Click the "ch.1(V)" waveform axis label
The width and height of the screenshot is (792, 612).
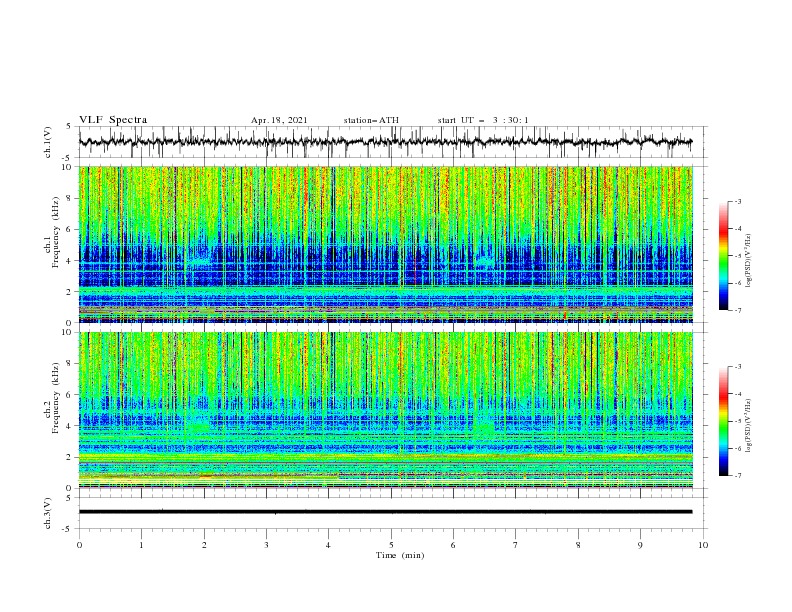(48, 142)
